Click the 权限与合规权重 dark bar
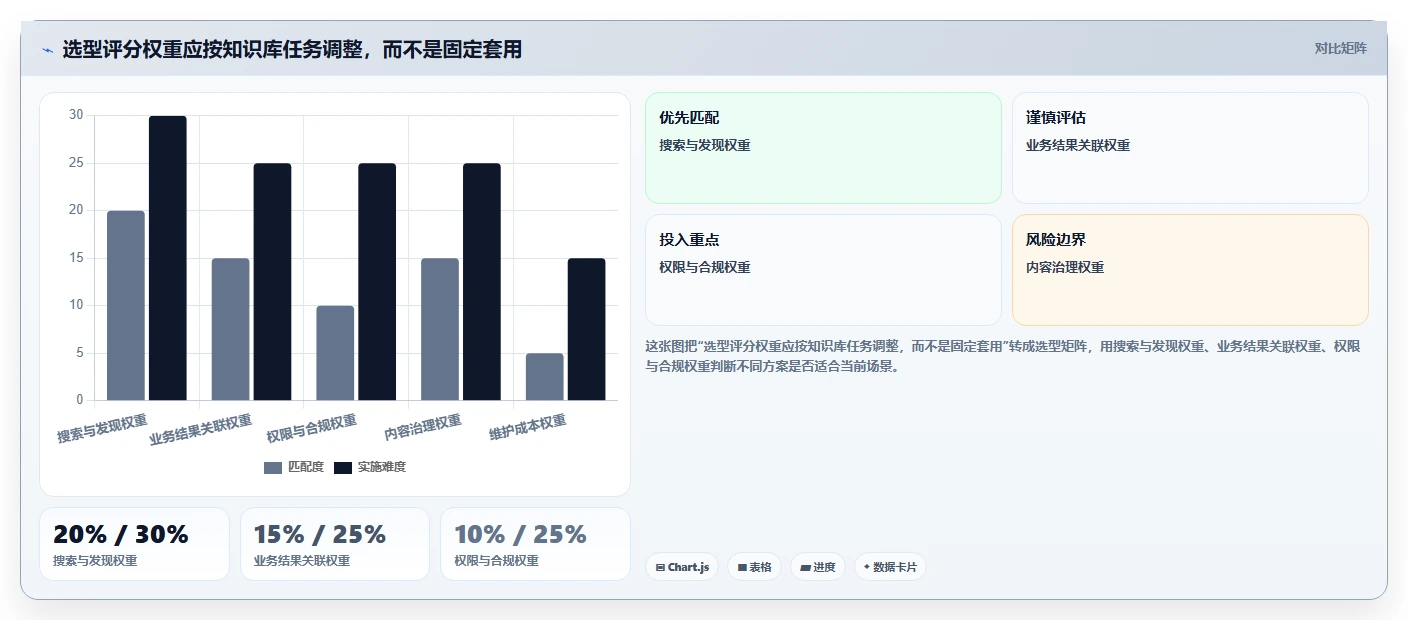The height and width of the screenshot is (620, 1408). point(377,282)
